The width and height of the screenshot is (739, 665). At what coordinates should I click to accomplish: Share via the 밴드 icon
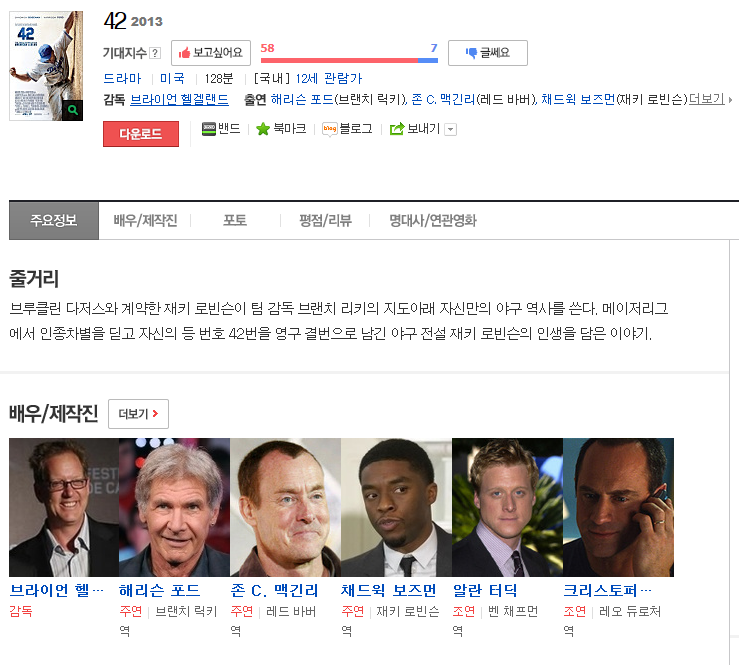coord(209,129)
